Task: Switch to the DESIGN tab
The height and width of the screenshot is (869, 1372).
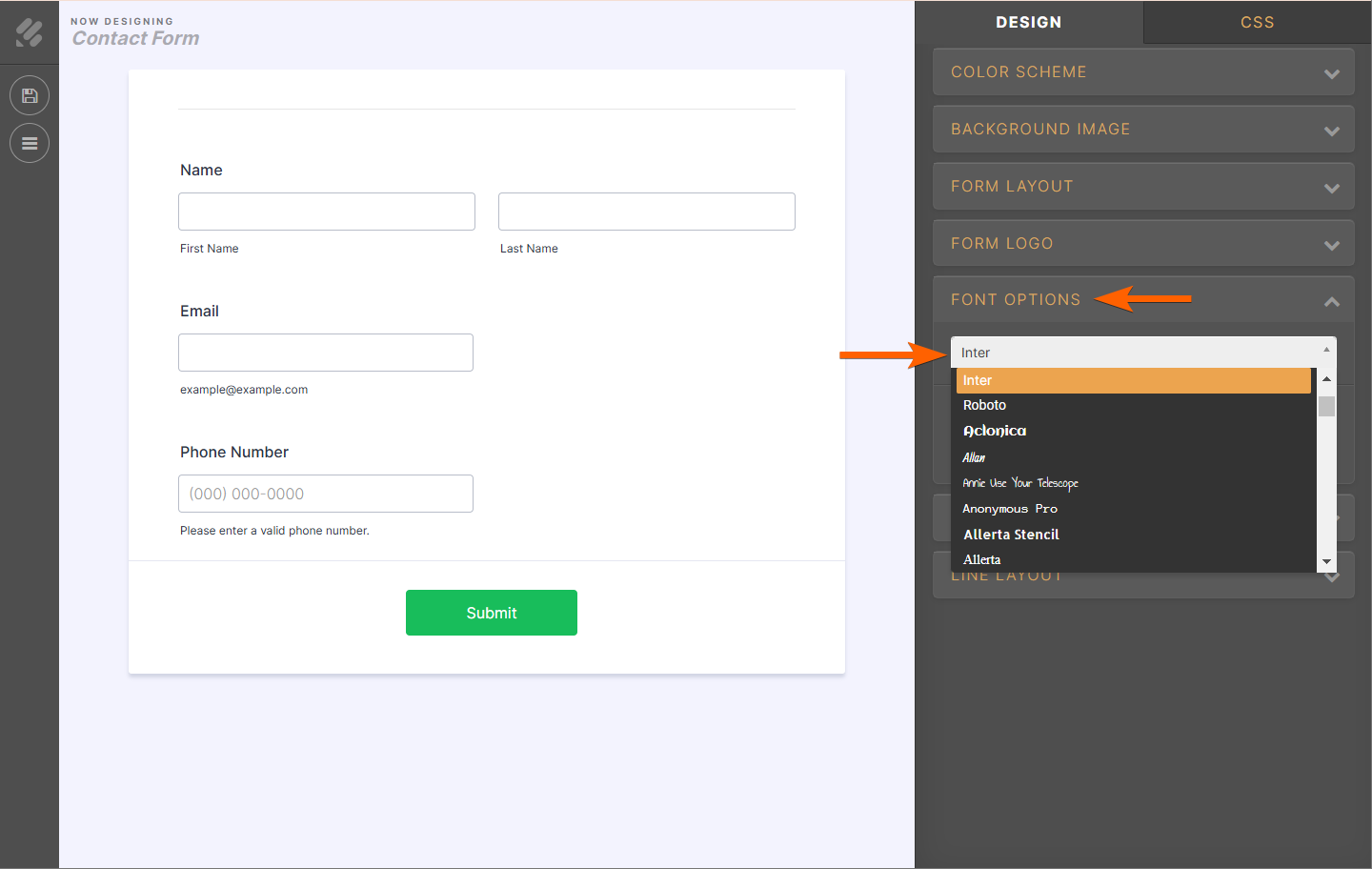Action: point(1030,22)
